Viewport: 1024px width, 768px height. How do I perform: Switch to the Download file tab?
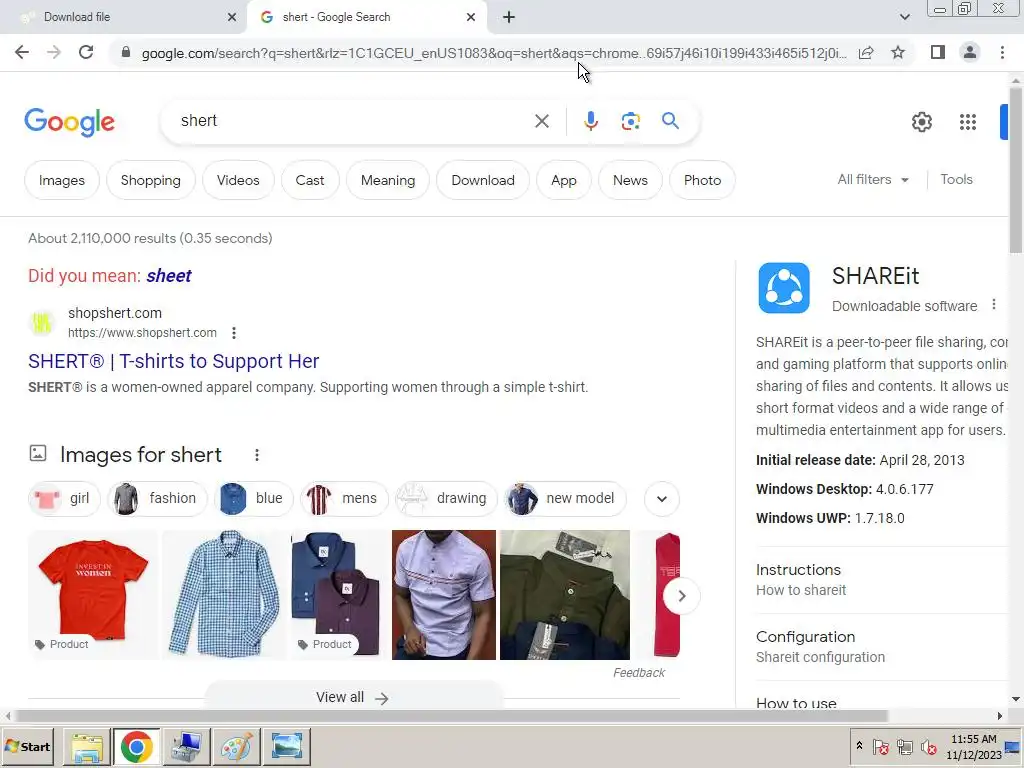[x=121, y=17]
